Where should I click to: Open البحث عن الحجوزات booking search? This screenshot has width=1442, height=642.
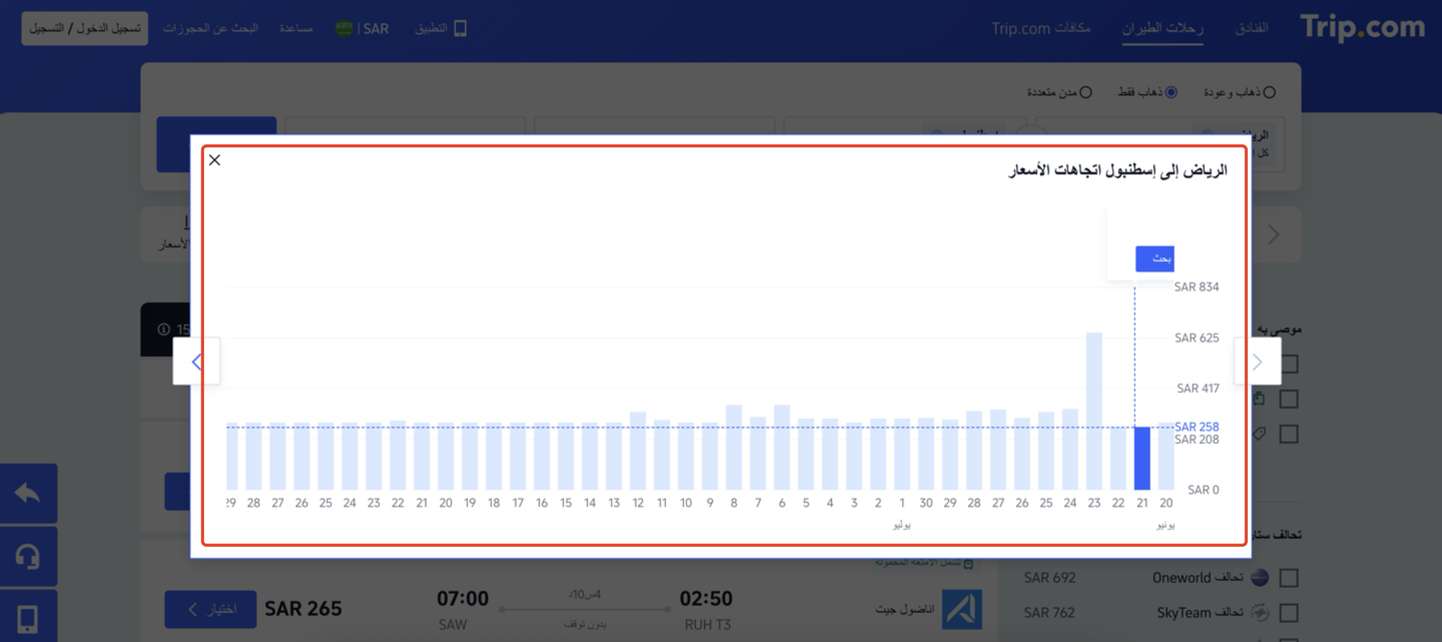point(210,28)
